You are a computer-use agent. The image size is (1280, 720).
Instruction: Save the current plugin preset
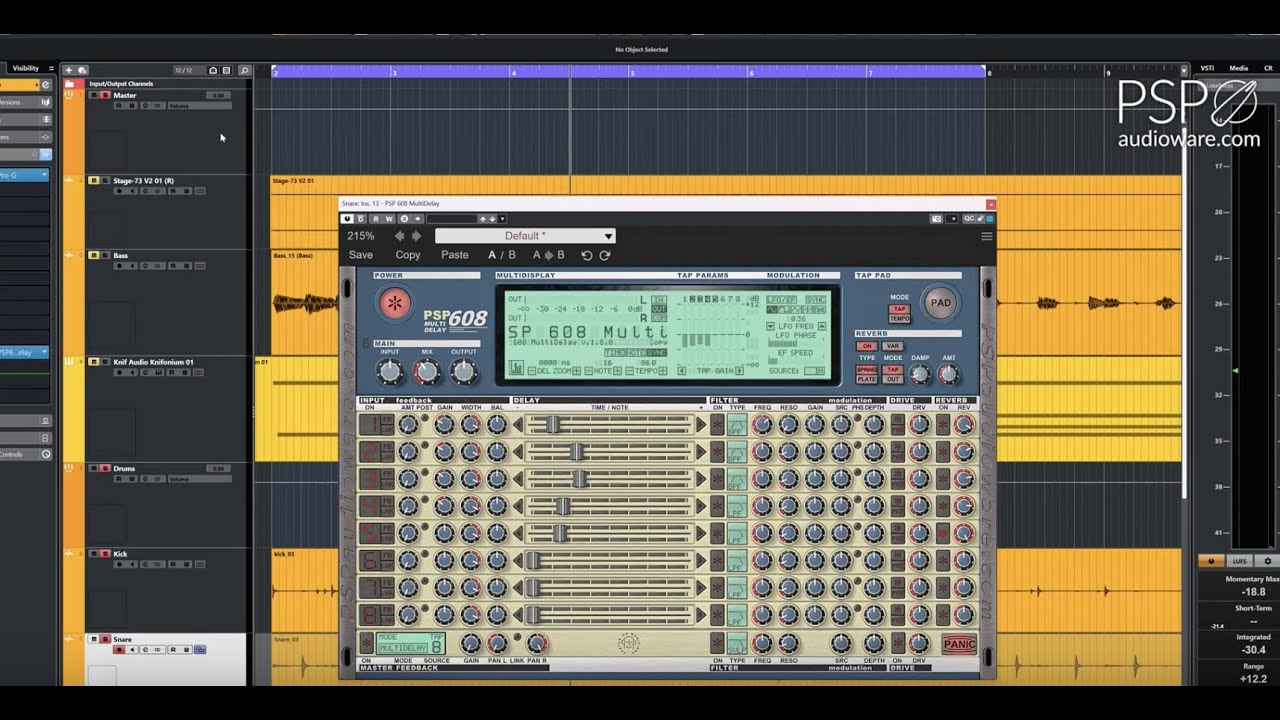pyautogui.click(x=361, y=255)
